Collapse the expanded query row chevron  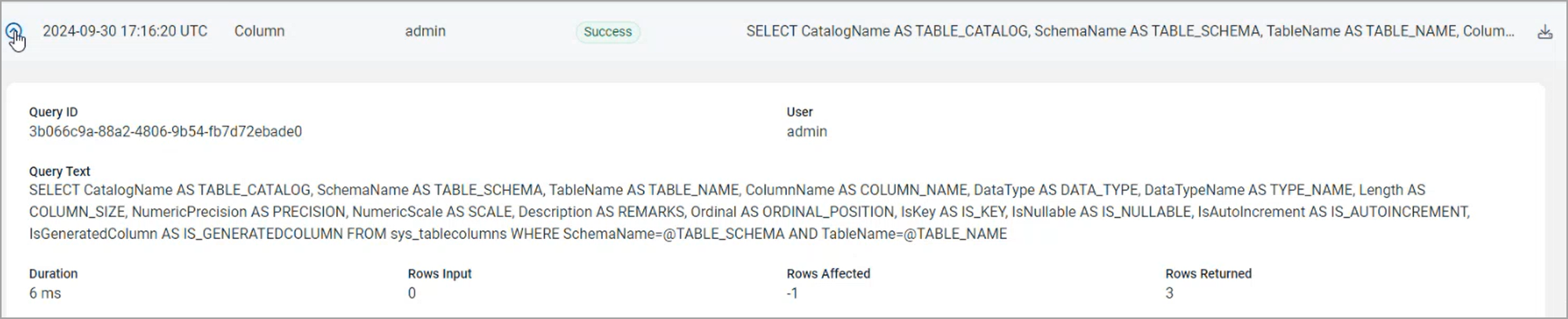pos(13,31)
